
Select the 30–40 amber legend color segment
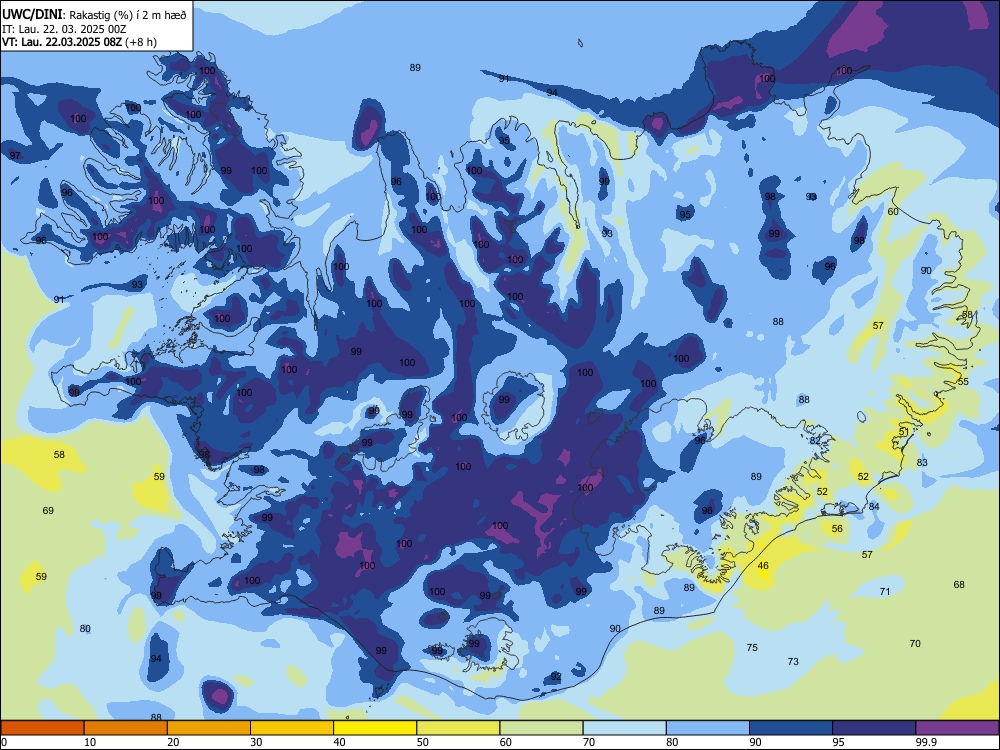pos(292,728)
